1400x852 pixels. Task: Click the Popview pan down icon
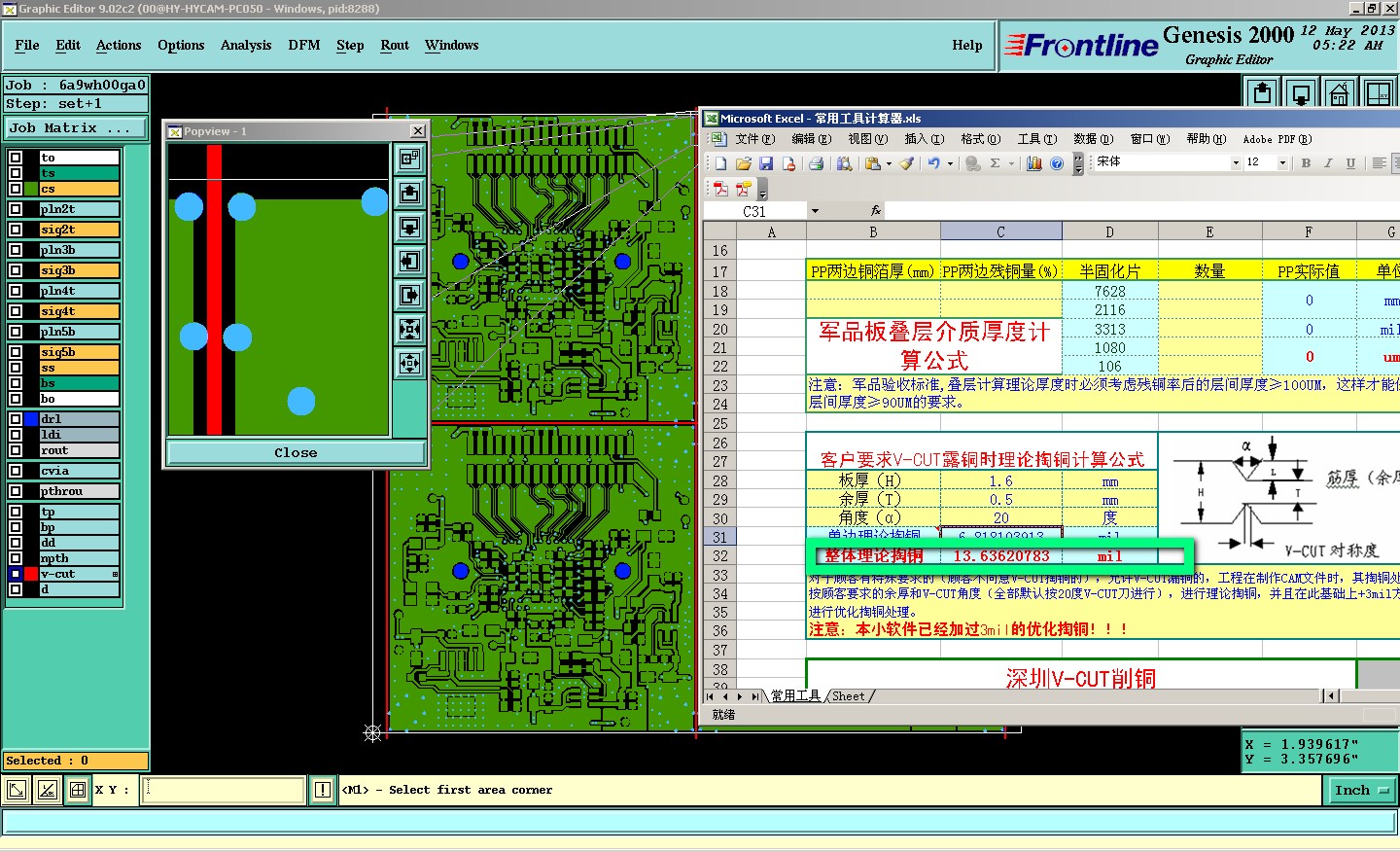tap(409, 227)
